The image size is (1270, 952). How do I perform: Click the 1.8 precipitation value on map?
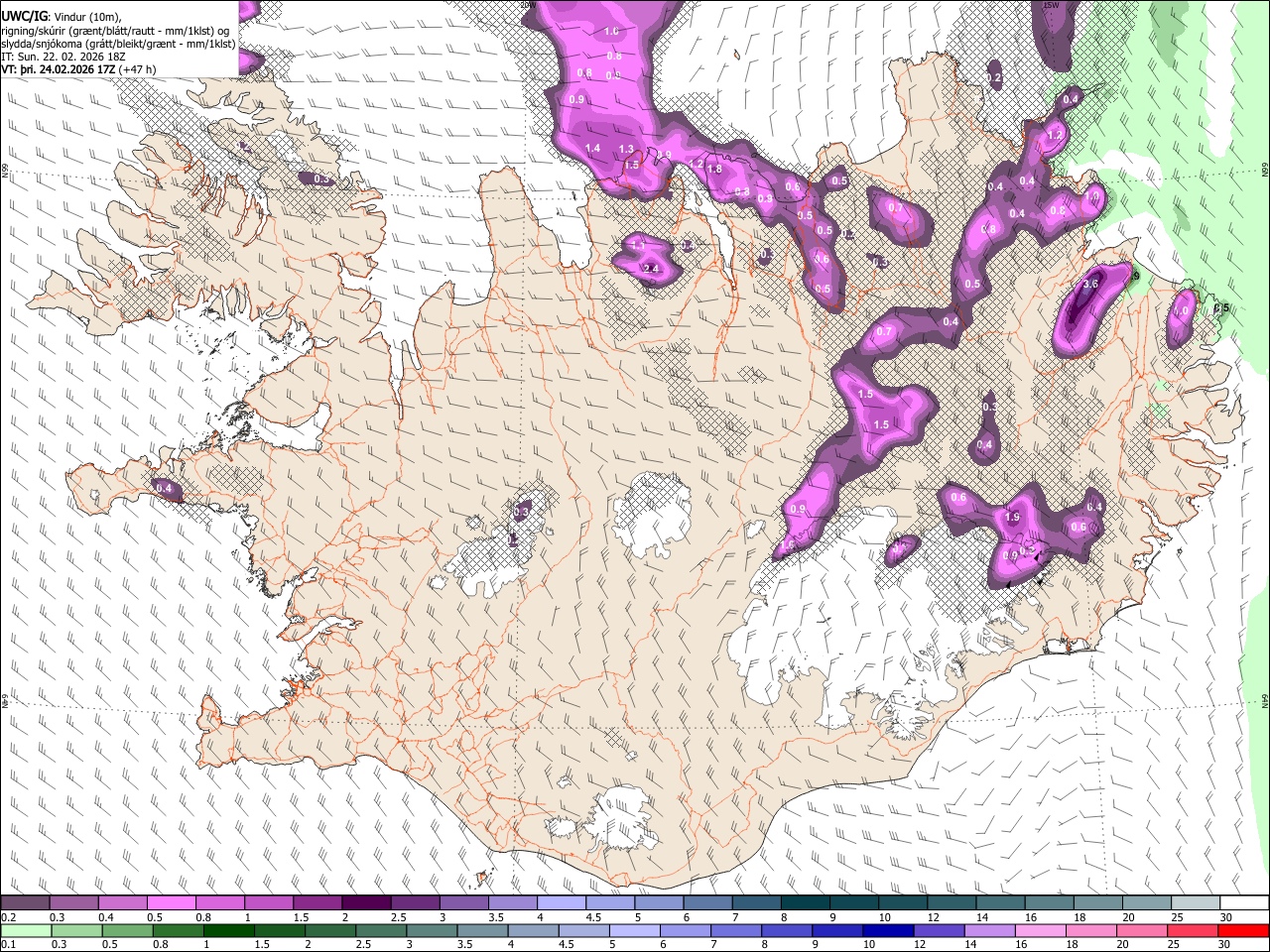pos(714,170)
